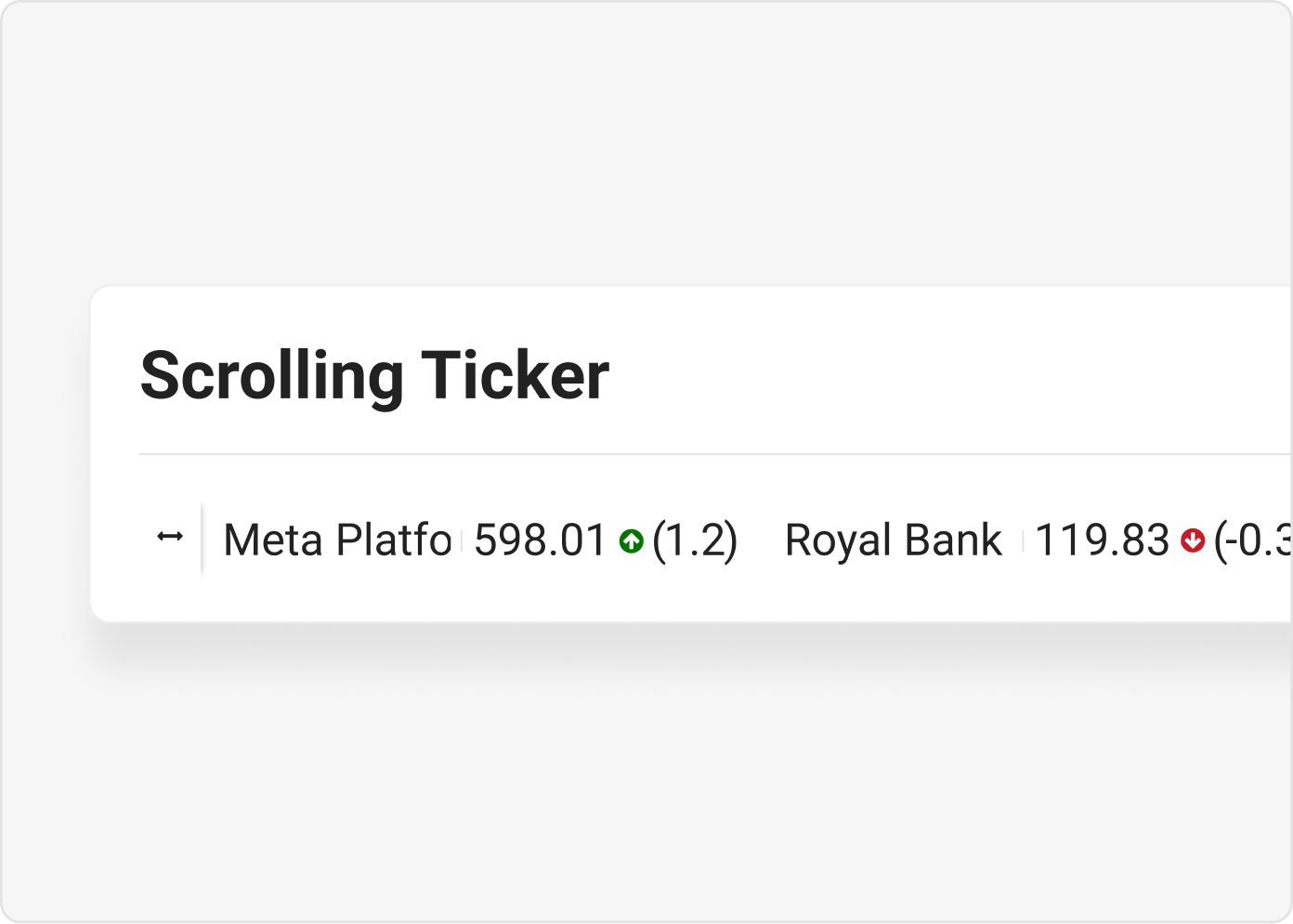The height and width of the screenshot is (924, 1293).
Task: Click the Scrolling Ticker heading
Action: click(x=375, y=374)
